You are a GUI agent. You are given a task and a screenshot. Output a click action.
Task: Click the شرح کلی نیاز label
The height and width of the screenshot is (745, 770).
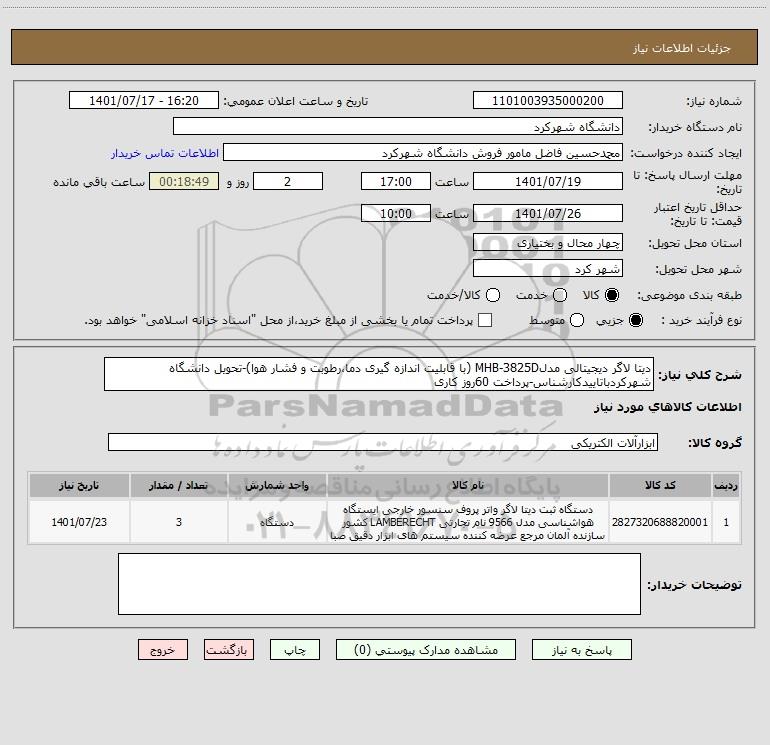click(x=700, y=375)
